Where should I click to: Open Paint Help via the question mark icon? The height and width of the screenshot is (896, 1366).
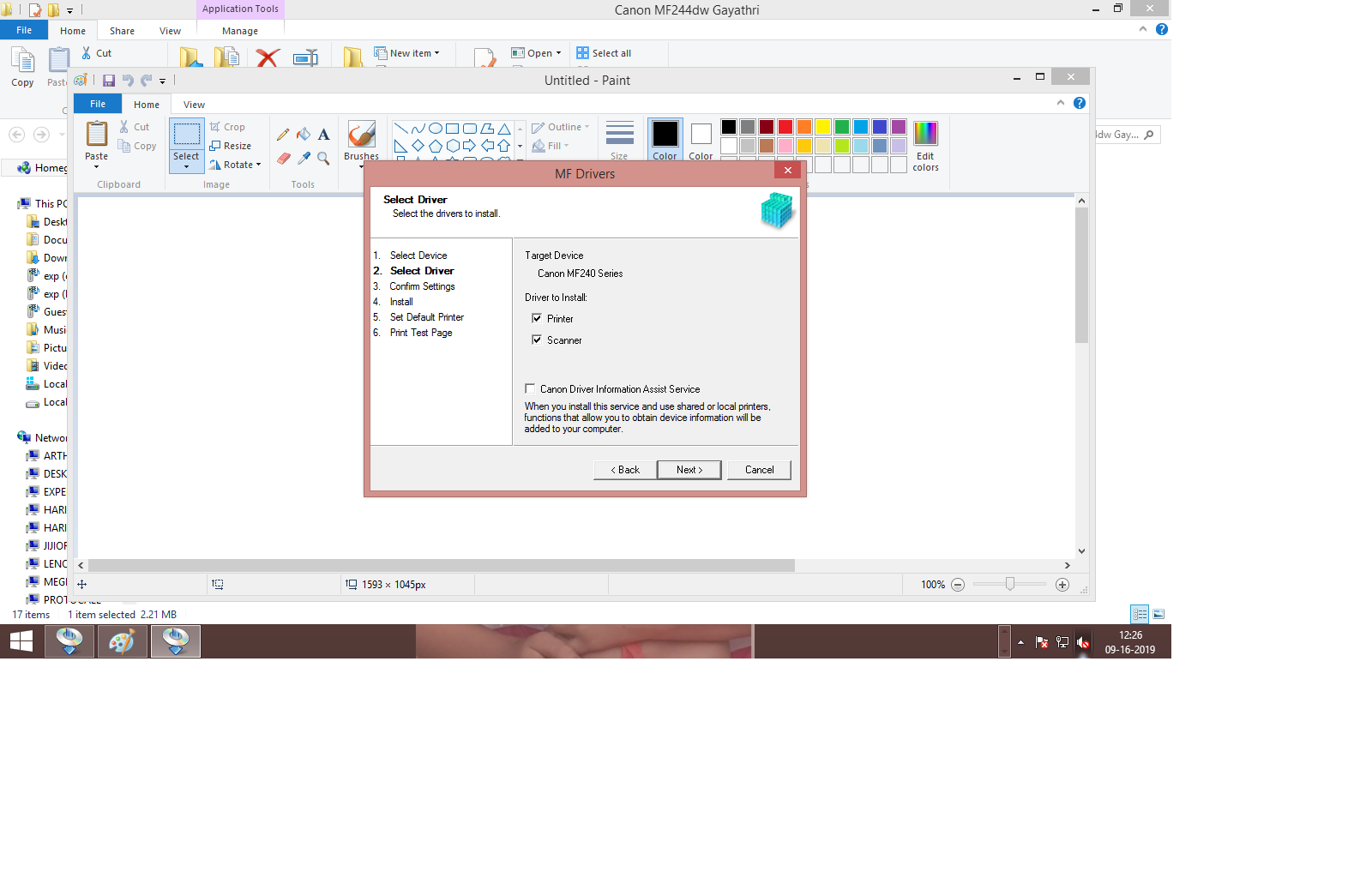[x=1080, y=103]
